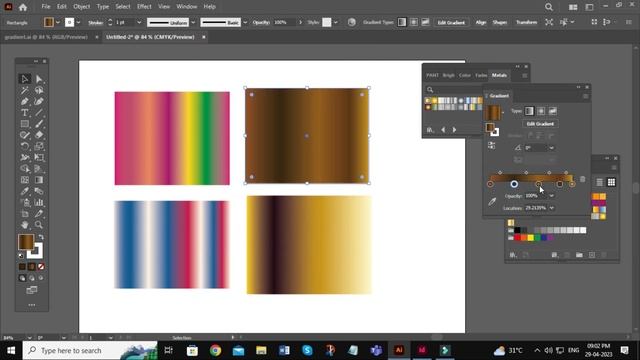Image resolution: width=640 pixels, height=360 pixels.
Task: Switch Swatches panel to list view
Action: [x=600, y=182]
